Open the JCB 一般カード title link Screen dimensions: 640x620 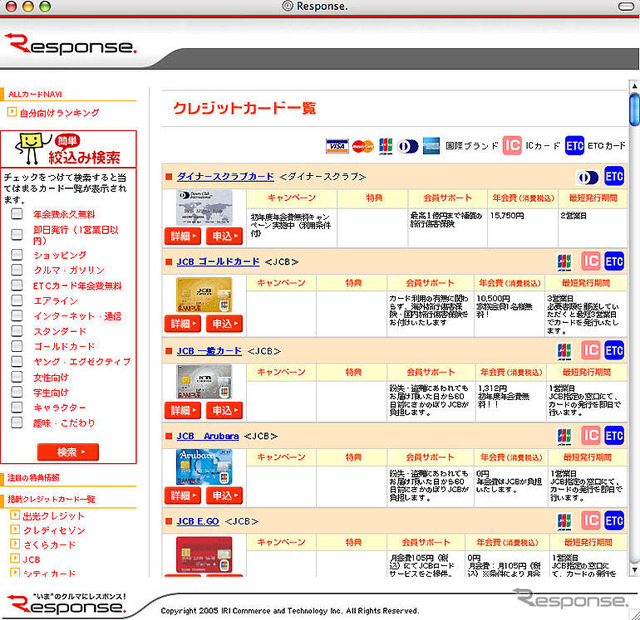(209, 351)
